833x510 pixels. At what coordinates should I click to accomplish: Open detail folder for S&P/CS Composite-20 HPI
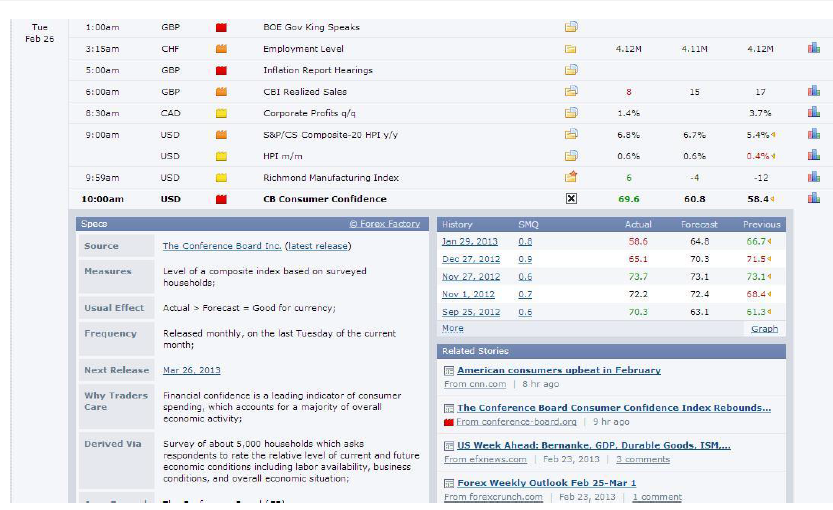click(x=571, y=134)
